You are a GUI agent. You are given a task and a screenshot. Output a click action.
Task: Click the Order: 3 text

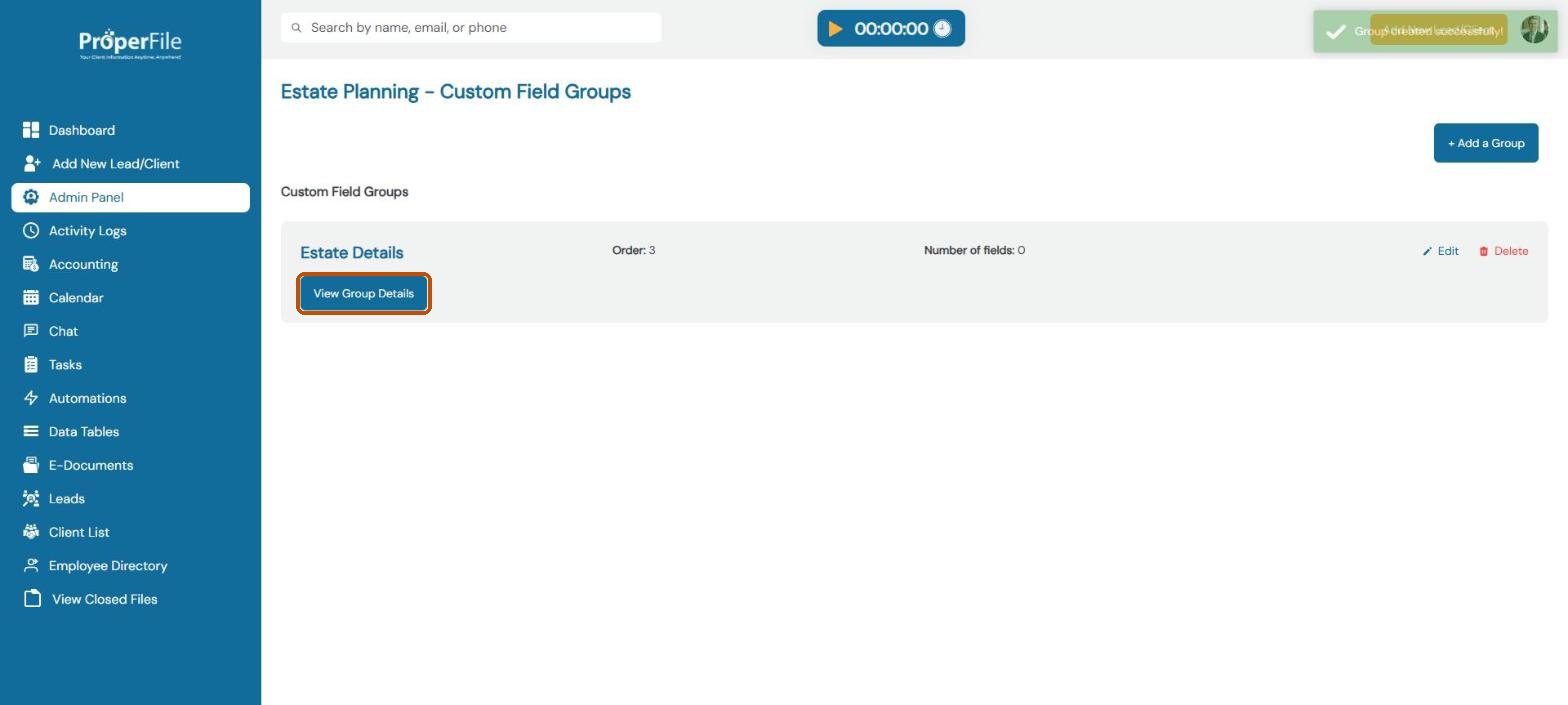(634, 250)
